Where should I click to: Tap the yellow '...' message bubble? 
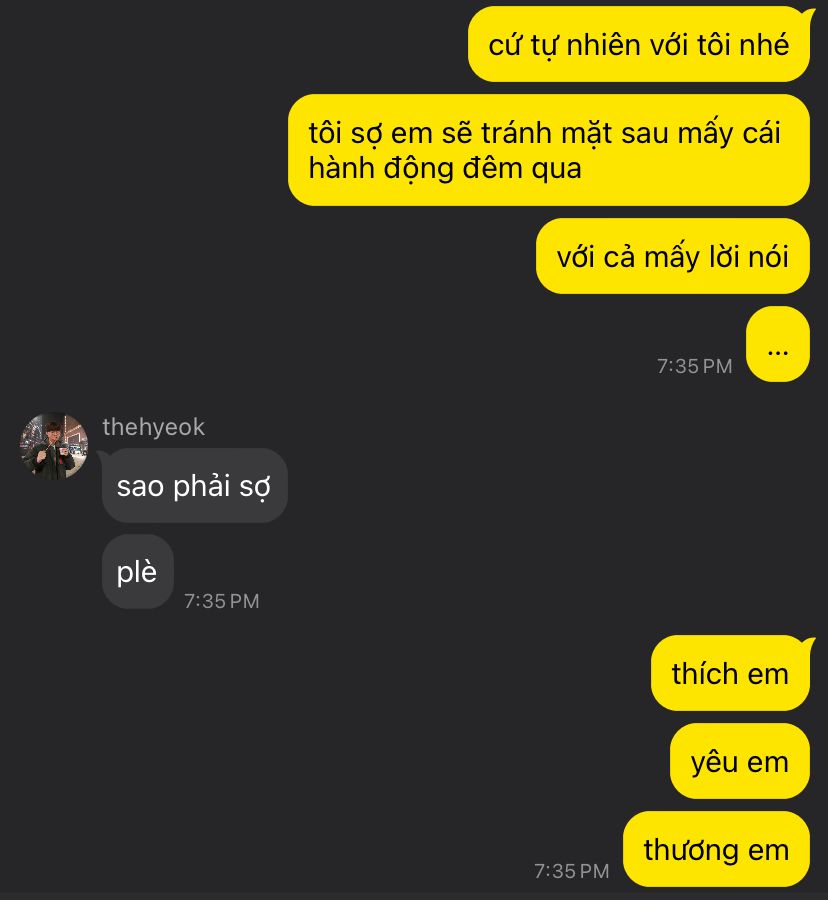[x=778, y=344]
